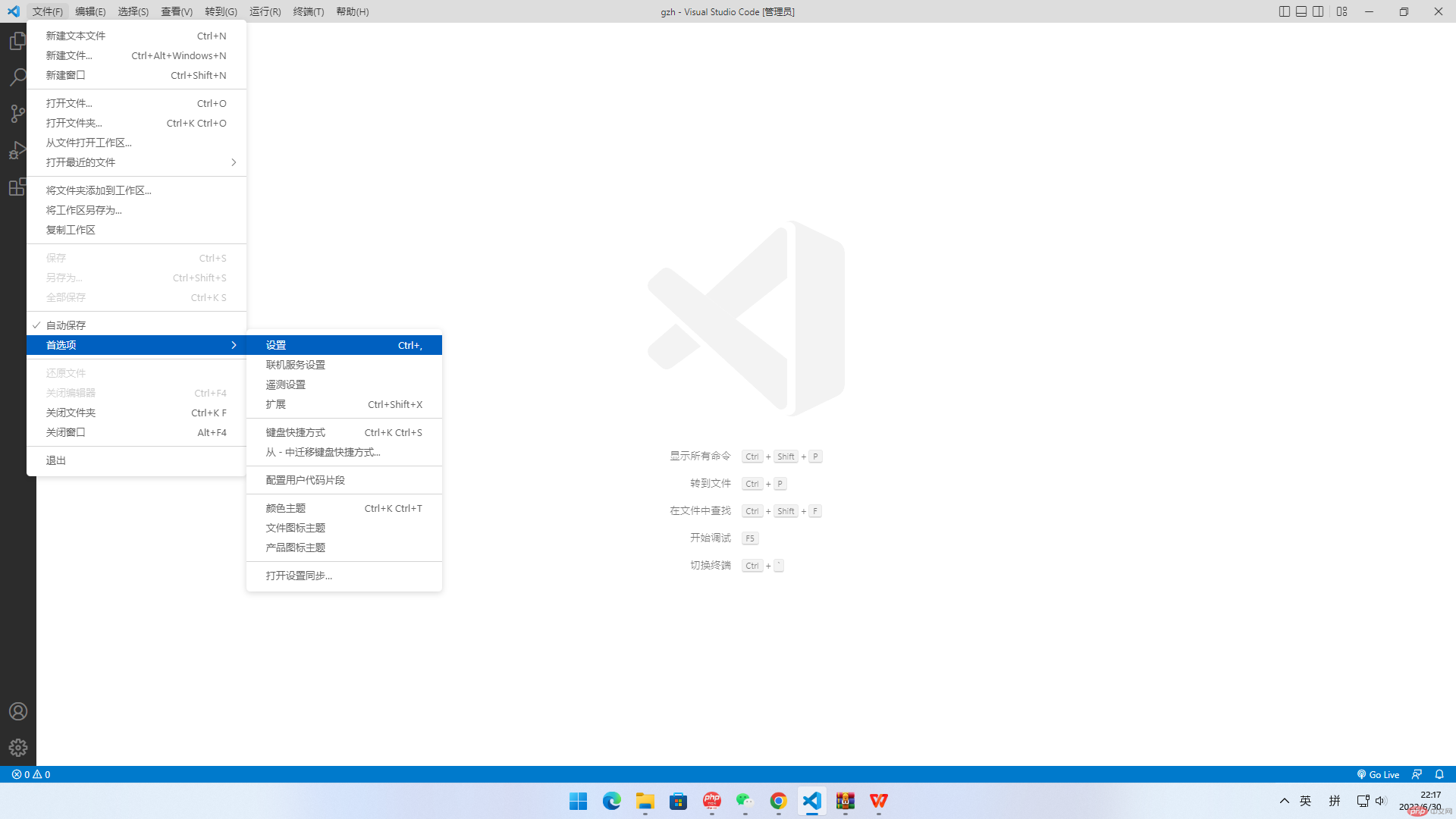Open the red PHP app on taskbar
This screenshot has height=819, width=1456.
tap(711, 801)
